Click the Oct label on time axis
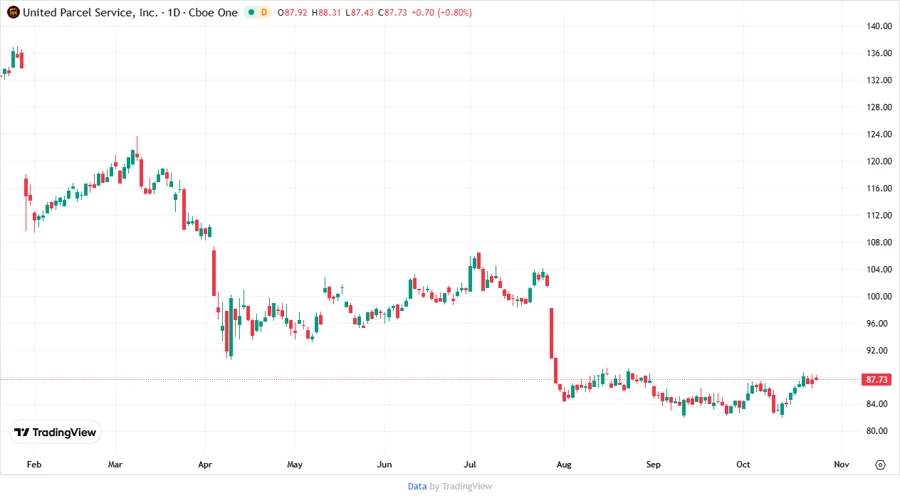Image resolution: width=900 pixels, height=498 pixels. (743, 464)
